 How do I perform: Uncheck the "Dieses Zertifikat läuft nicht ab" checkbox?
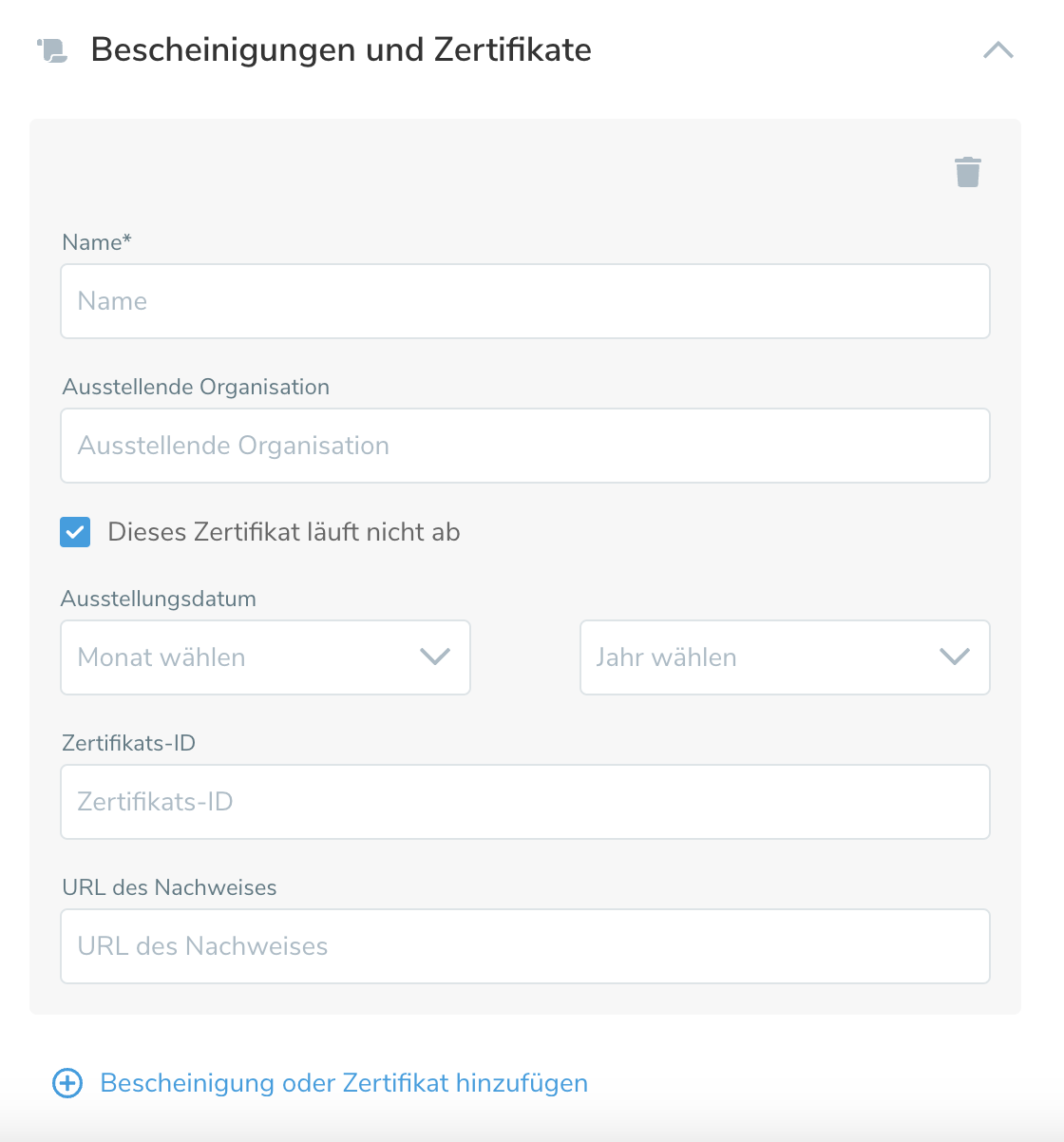coord(75,532)
